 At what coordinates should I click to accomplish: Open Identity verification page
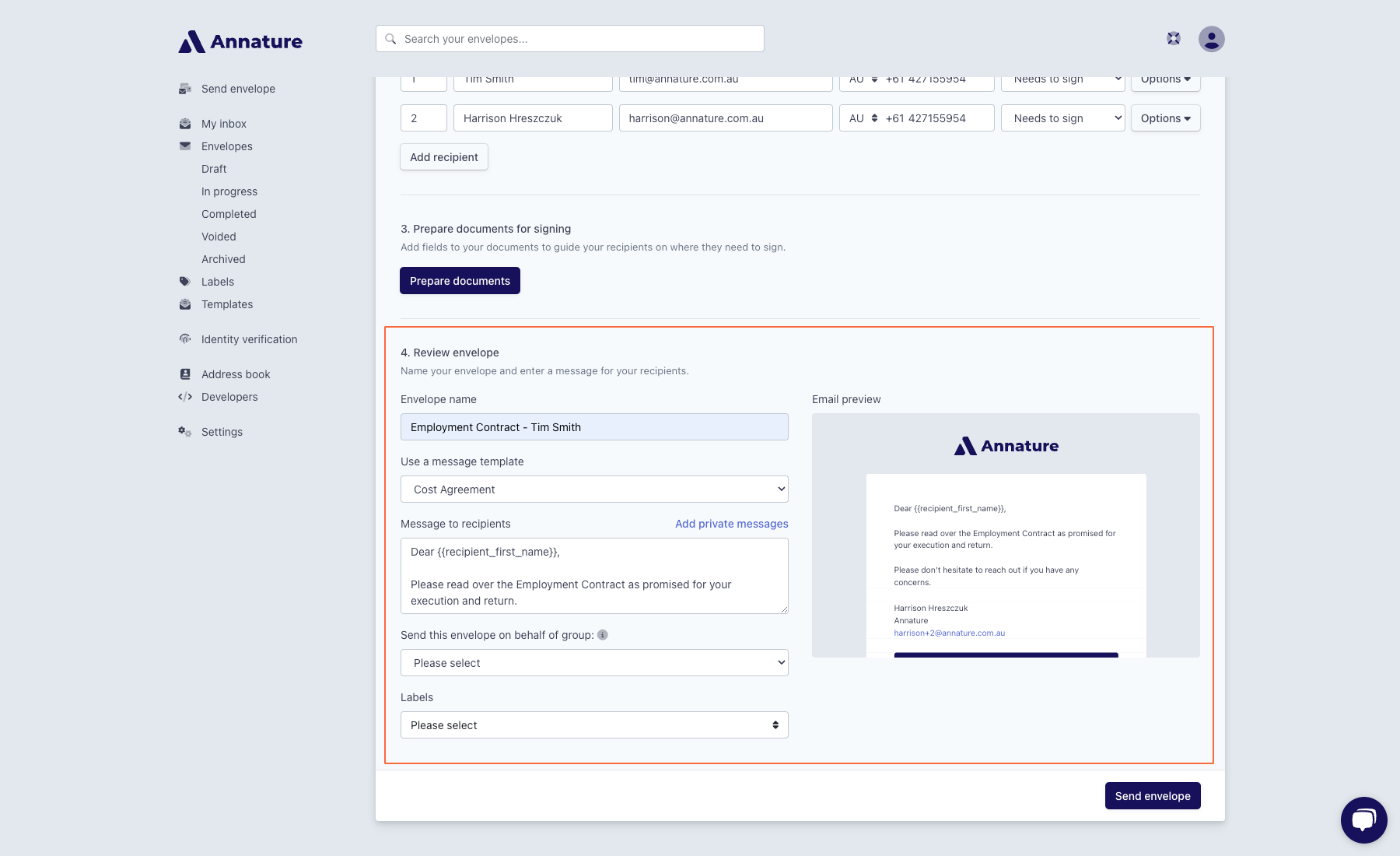point(249,339)
